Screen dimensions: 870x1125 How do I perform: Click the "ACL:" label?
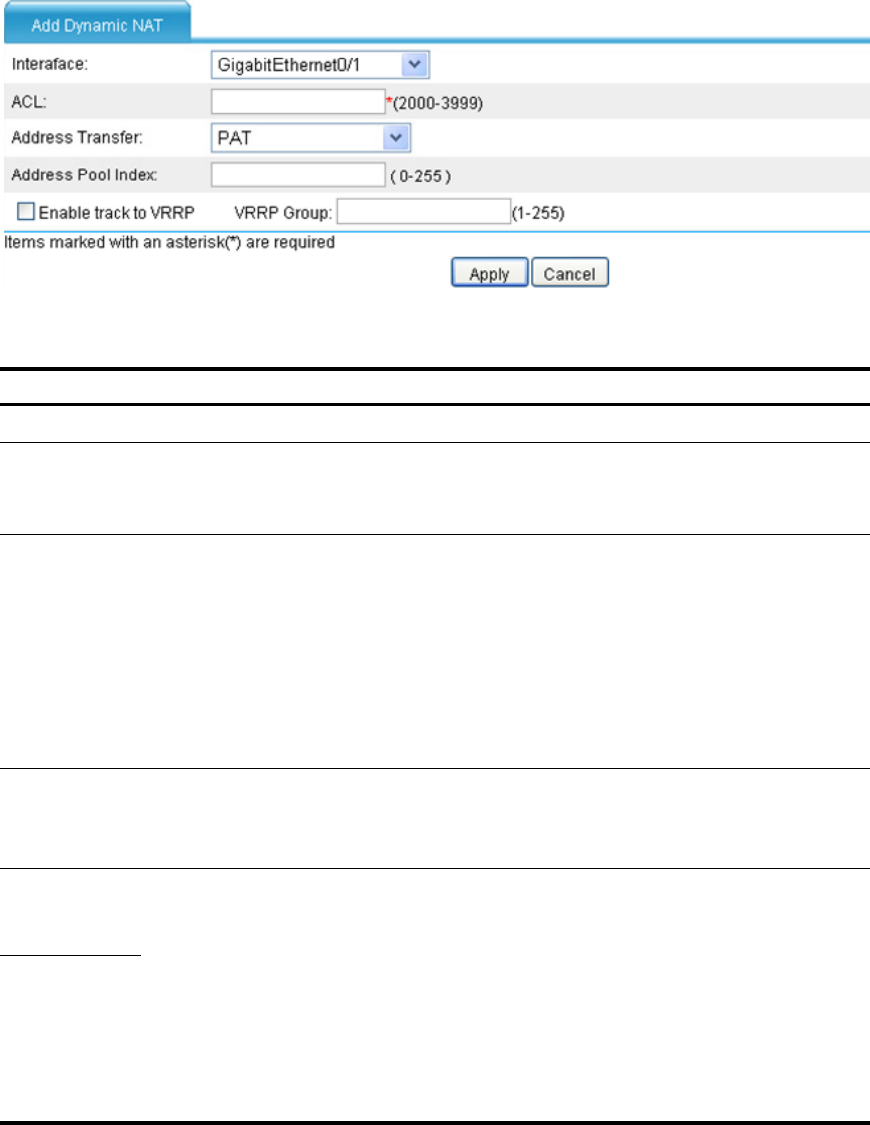[29, 102]
